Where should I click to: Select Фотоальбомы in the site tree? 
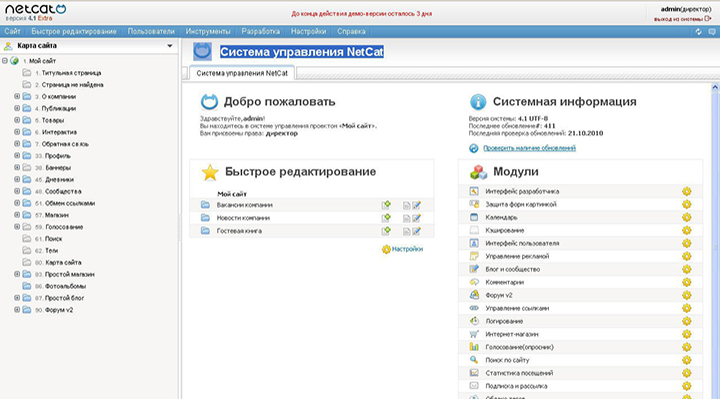(x=66, y=286)
